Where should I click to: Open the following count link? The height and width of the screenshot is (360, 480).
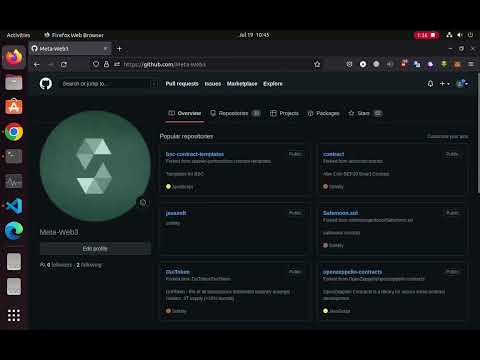(89, 265)
